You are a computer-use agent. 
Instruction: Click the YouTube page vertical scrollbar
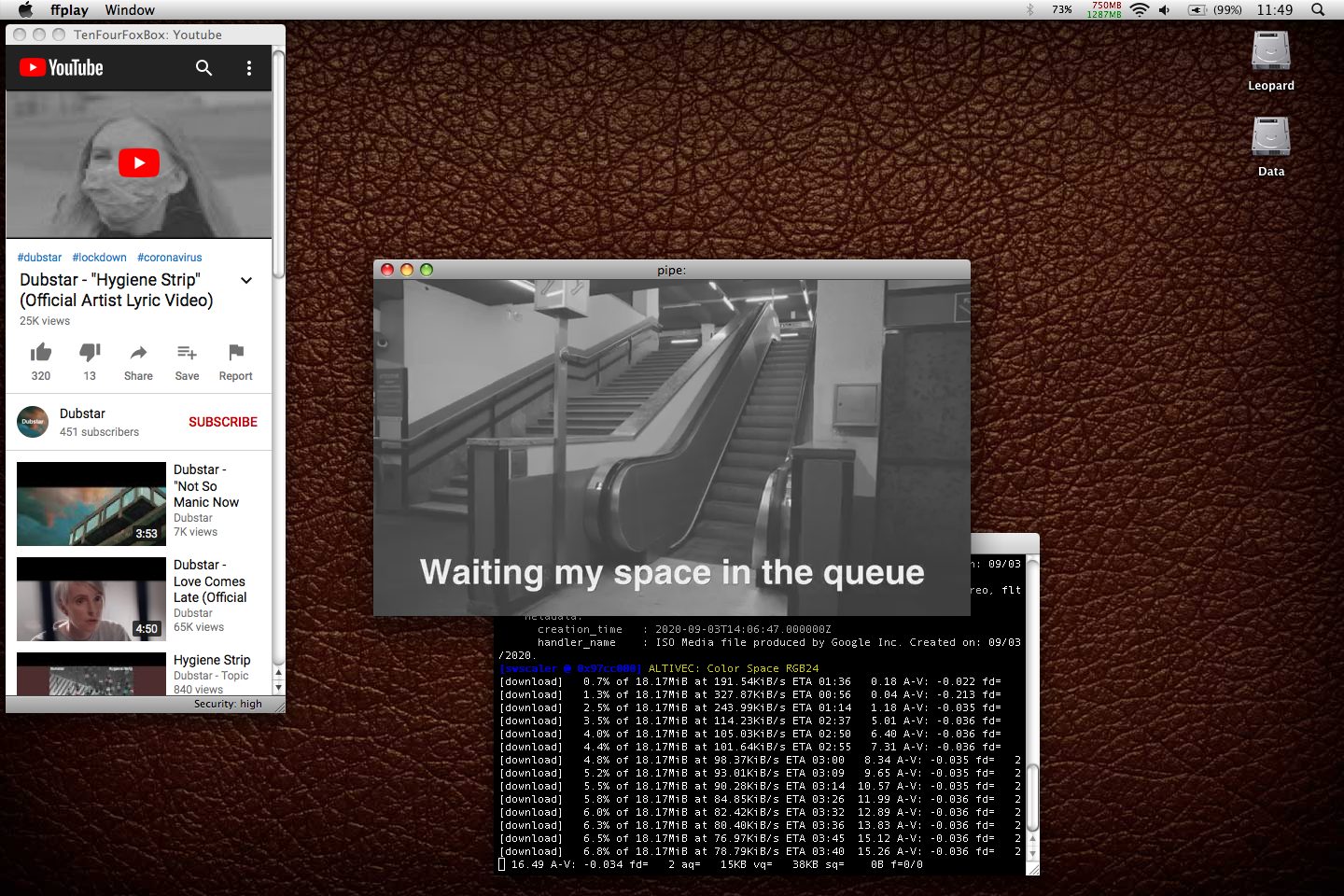(278, 163)
